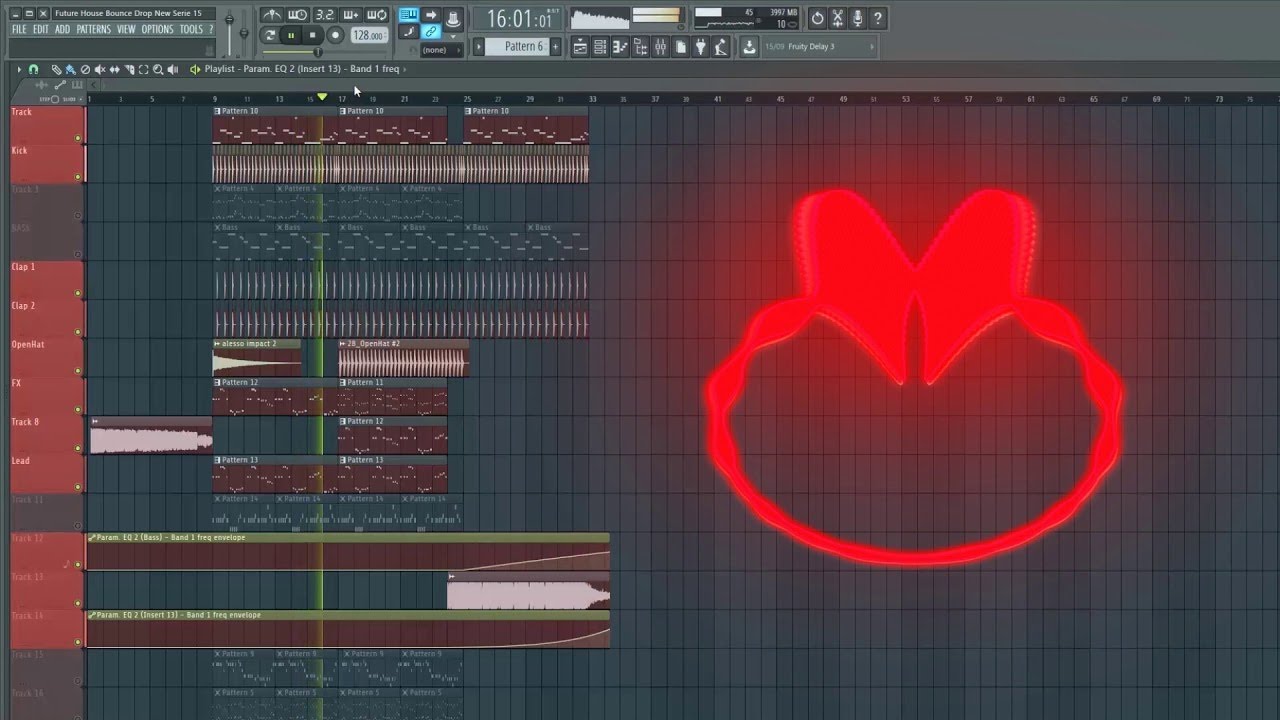Screen dimensions: 1280x720
Task: Open the PATTERNS menu
Action: (93, 29)
